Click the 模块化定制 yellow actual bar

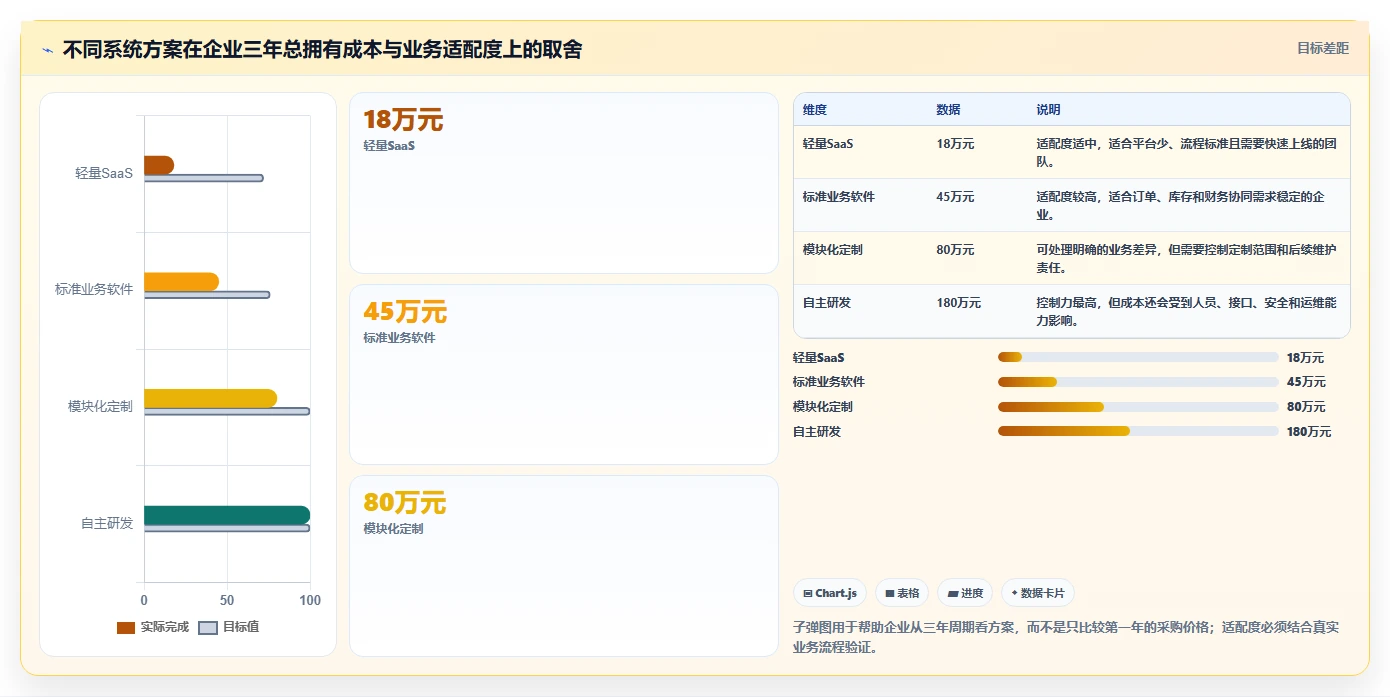[x=210, y=398]
